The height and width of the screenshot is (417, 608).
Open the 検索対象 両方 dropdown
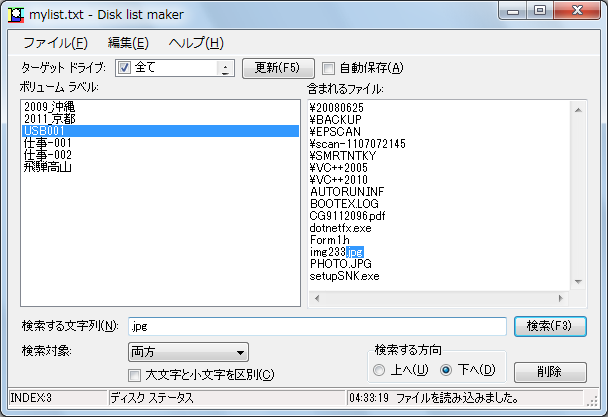point(188,352)
